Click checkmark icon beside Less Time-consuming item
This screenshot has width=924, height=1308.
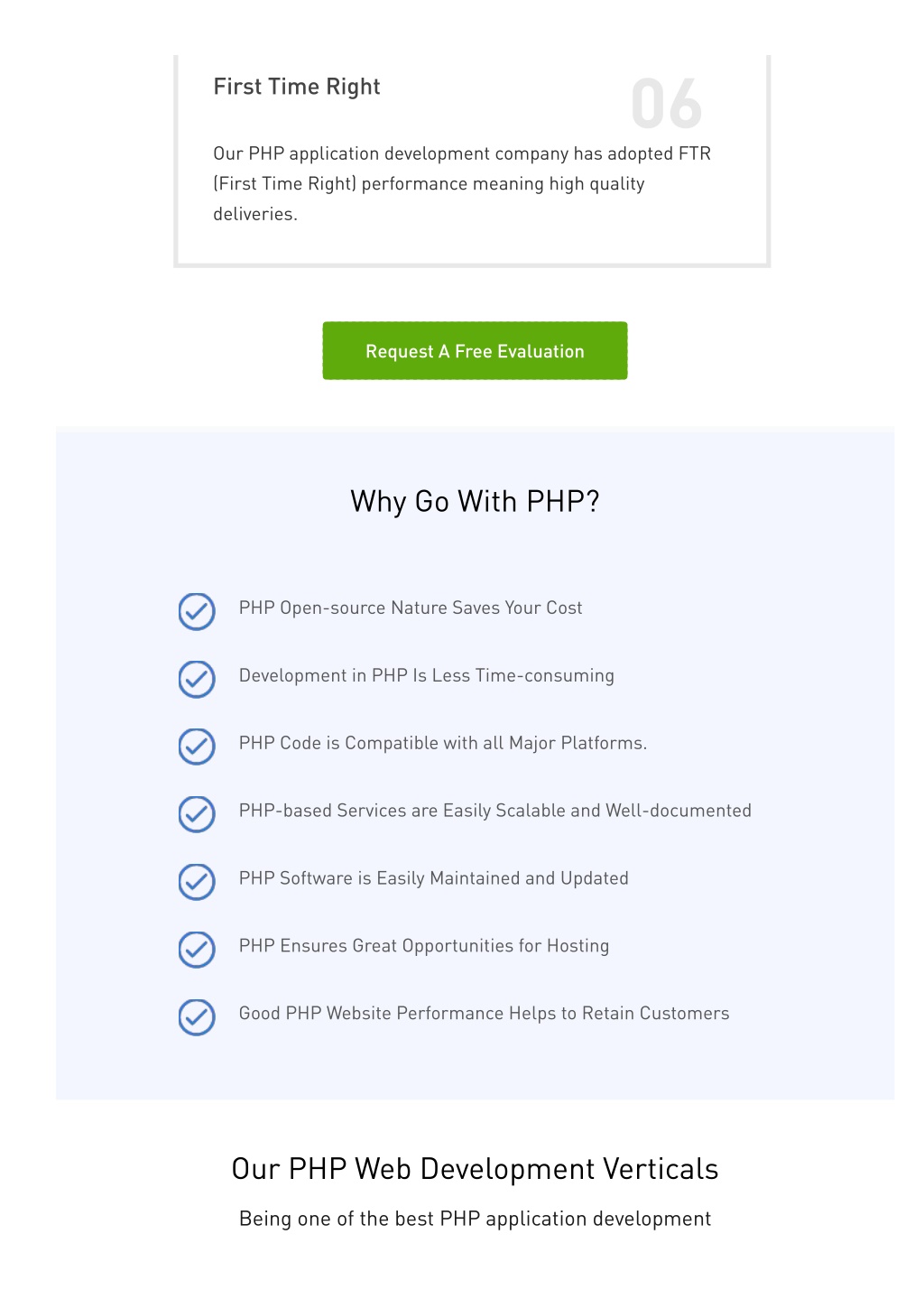point(197,679)
